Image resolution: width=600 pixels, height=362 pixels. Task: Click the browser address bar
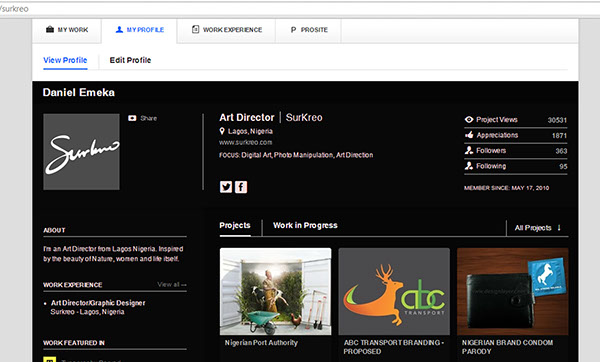coord(300,8)
